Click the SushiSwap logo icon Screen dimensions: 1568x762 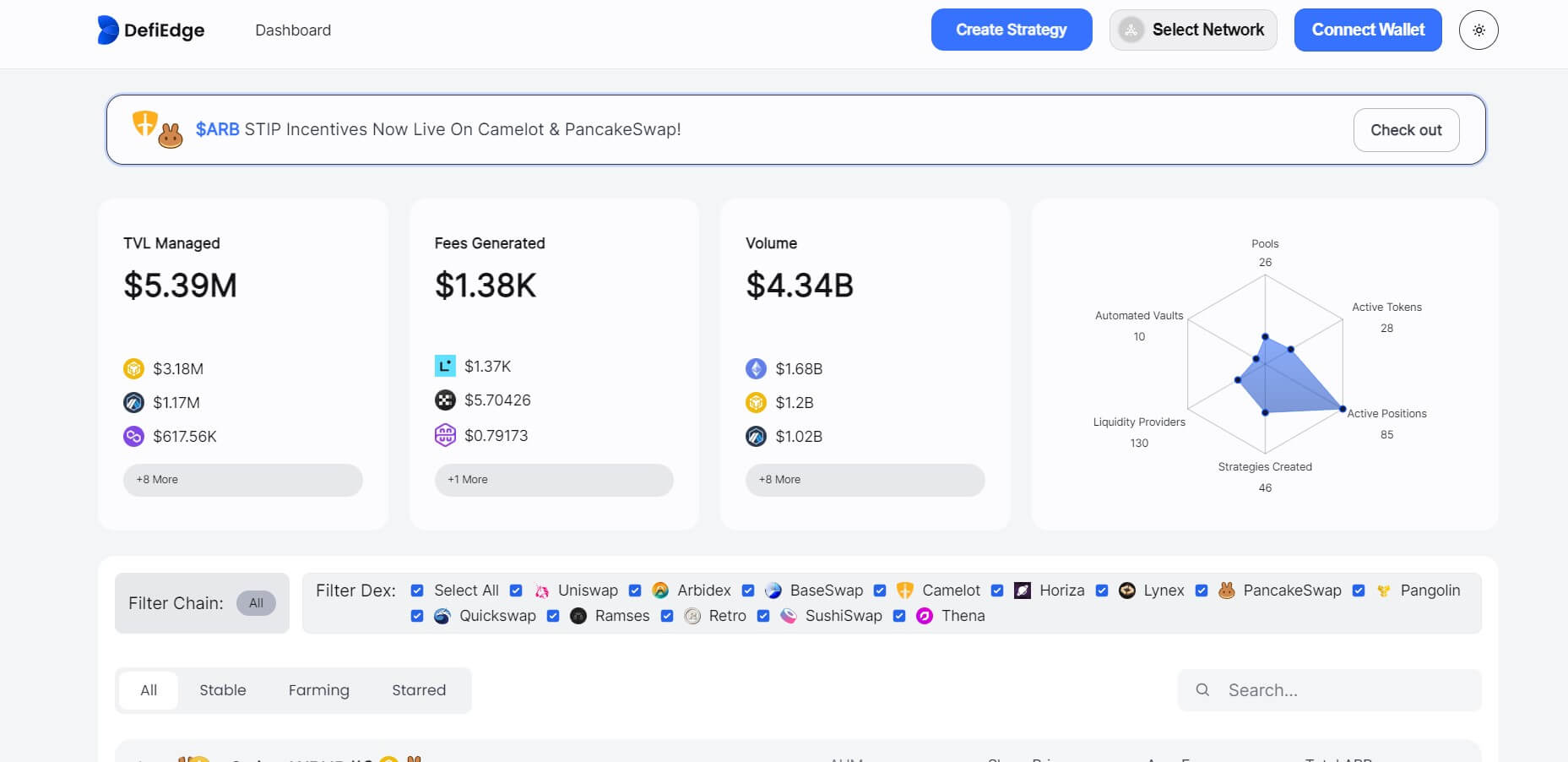tap(789, 616)
